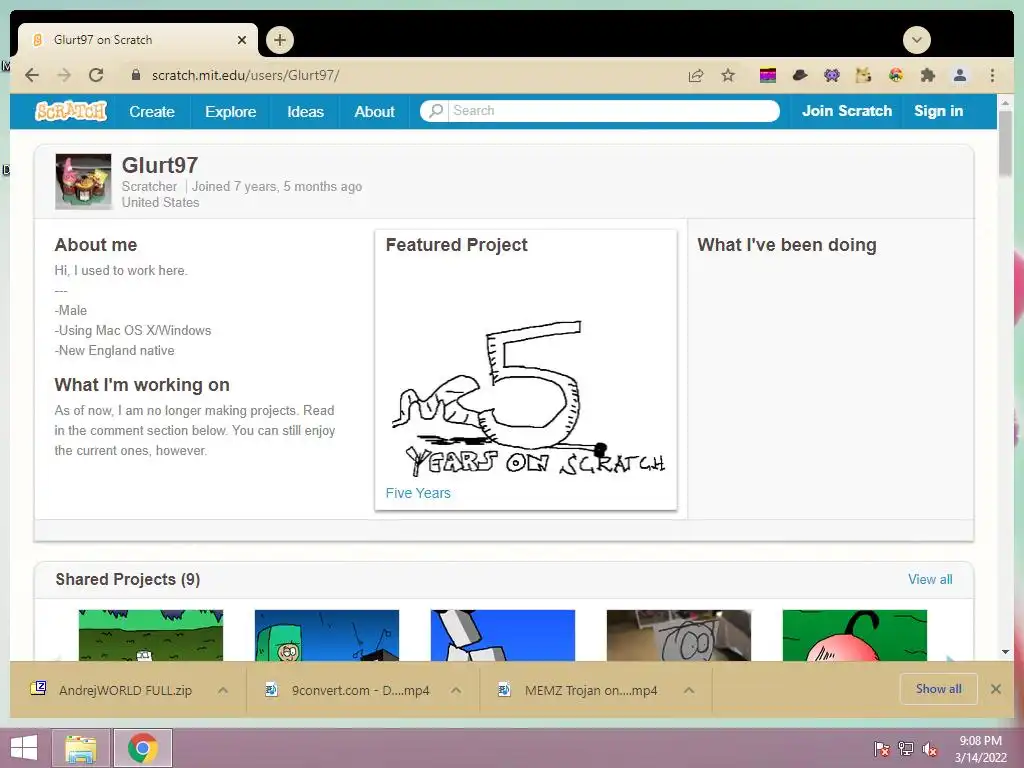The height and width of the screenshot is (768, 1024).
Task: Click the colorful ball extension icon
Action: pos(895,75)
